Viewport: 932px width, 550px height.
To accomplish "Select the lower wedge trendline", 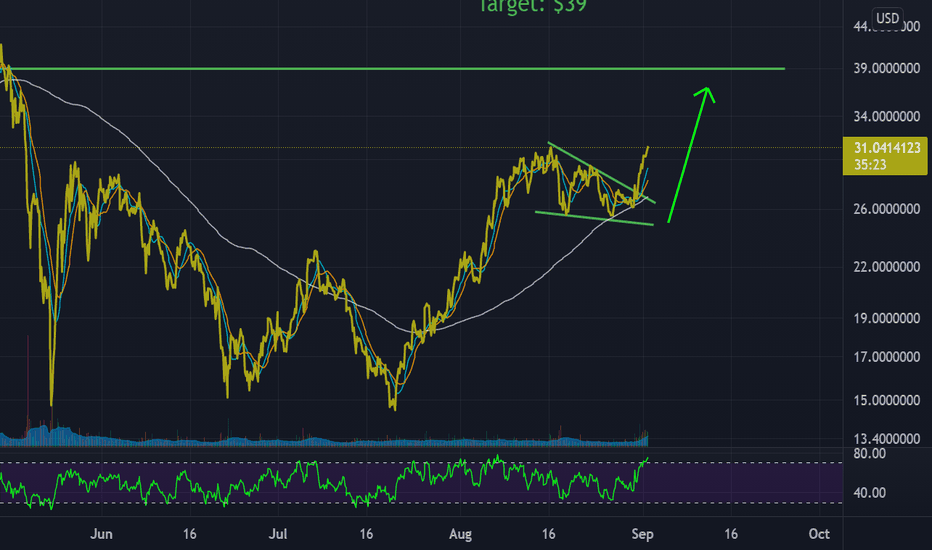I will click(594, 218).
